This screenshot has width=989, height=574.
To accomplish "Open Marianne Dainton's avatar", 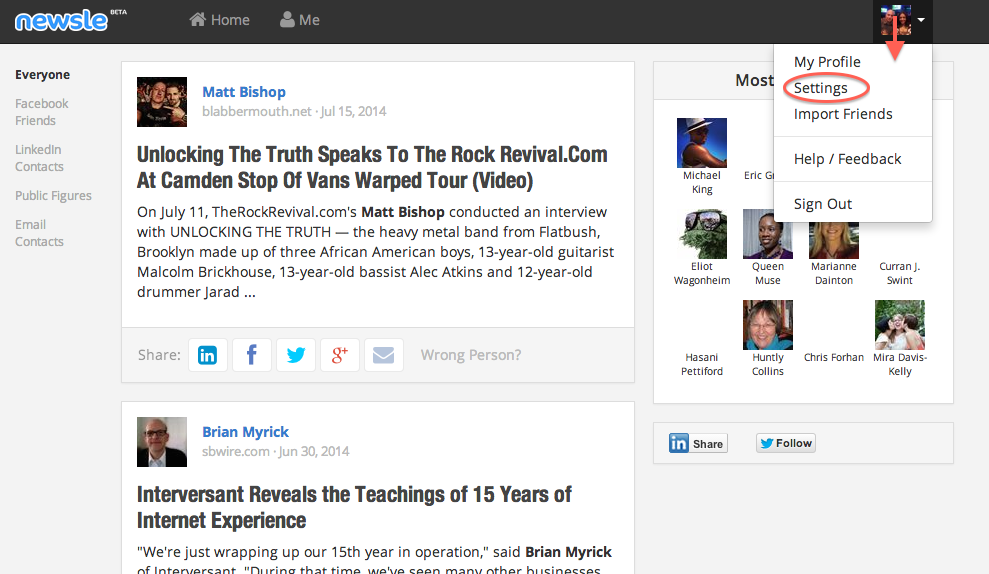I will (x=834, y=240).
